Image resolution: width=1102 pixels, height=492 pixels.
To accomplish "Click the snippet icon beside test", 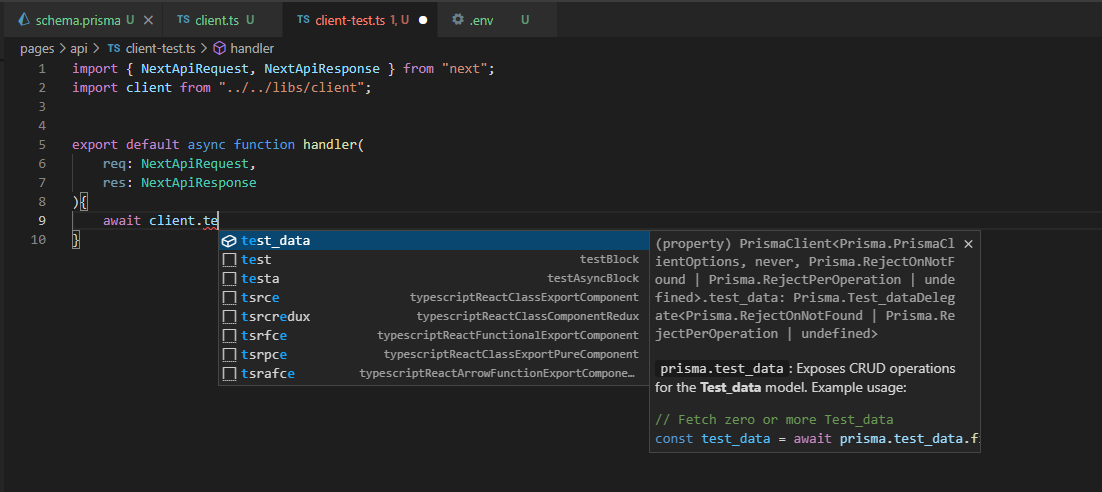I will click(x=229, y=260).
